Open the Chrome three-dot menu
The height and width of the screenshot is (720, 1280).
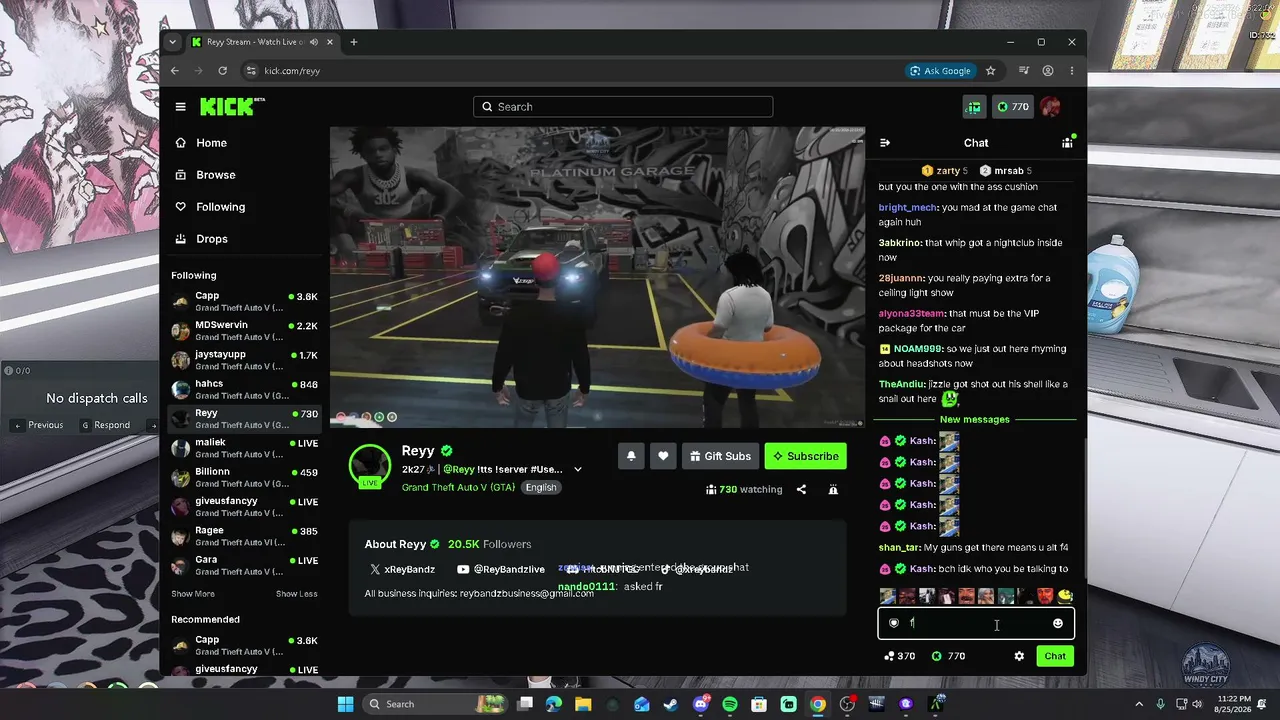coord(1072,71)
